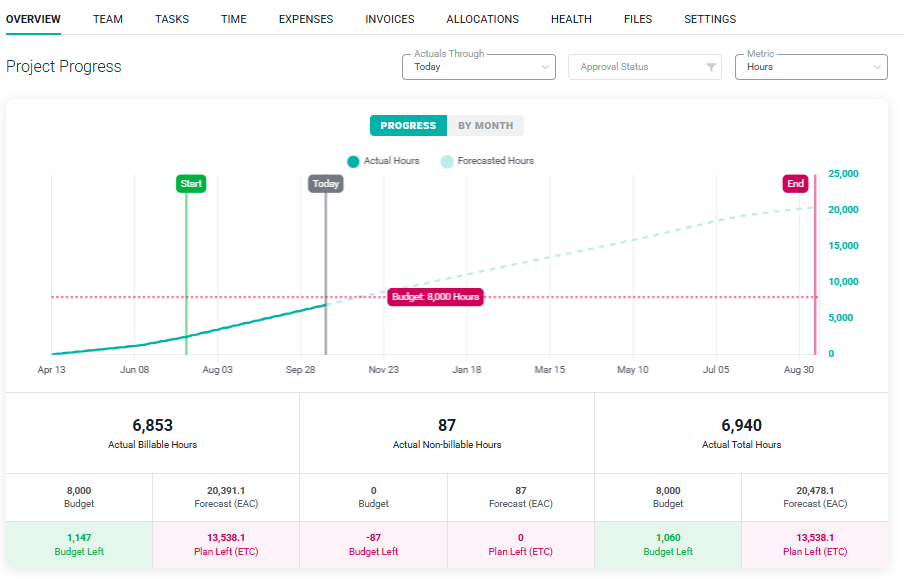Click the 0 Plan Left (ETC) cell
Image resolution: width=904 pixels, height=579 pixels.
tap(521, 544)
